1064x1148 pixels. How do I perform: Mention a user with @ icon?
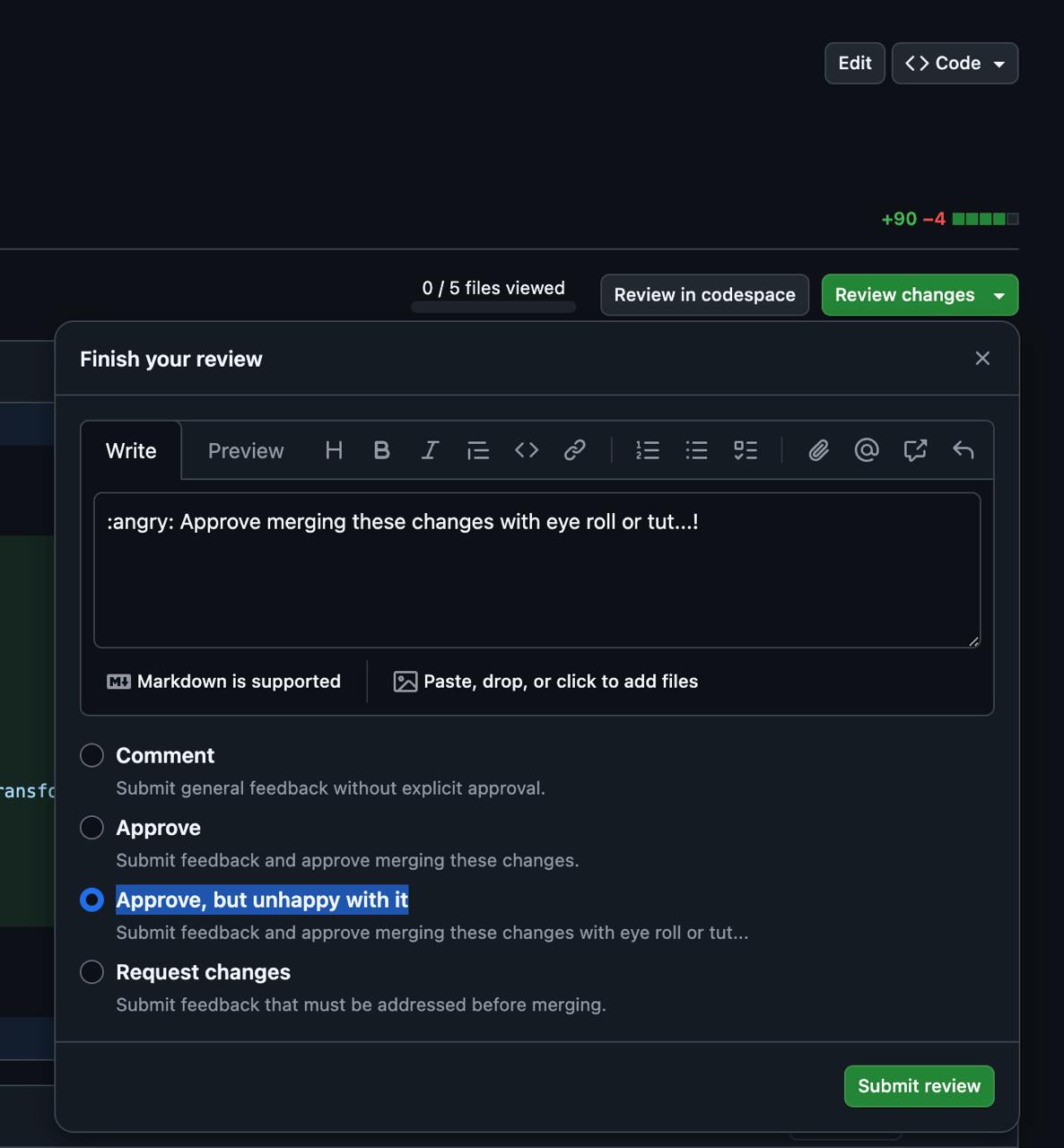tap(867, 450)
